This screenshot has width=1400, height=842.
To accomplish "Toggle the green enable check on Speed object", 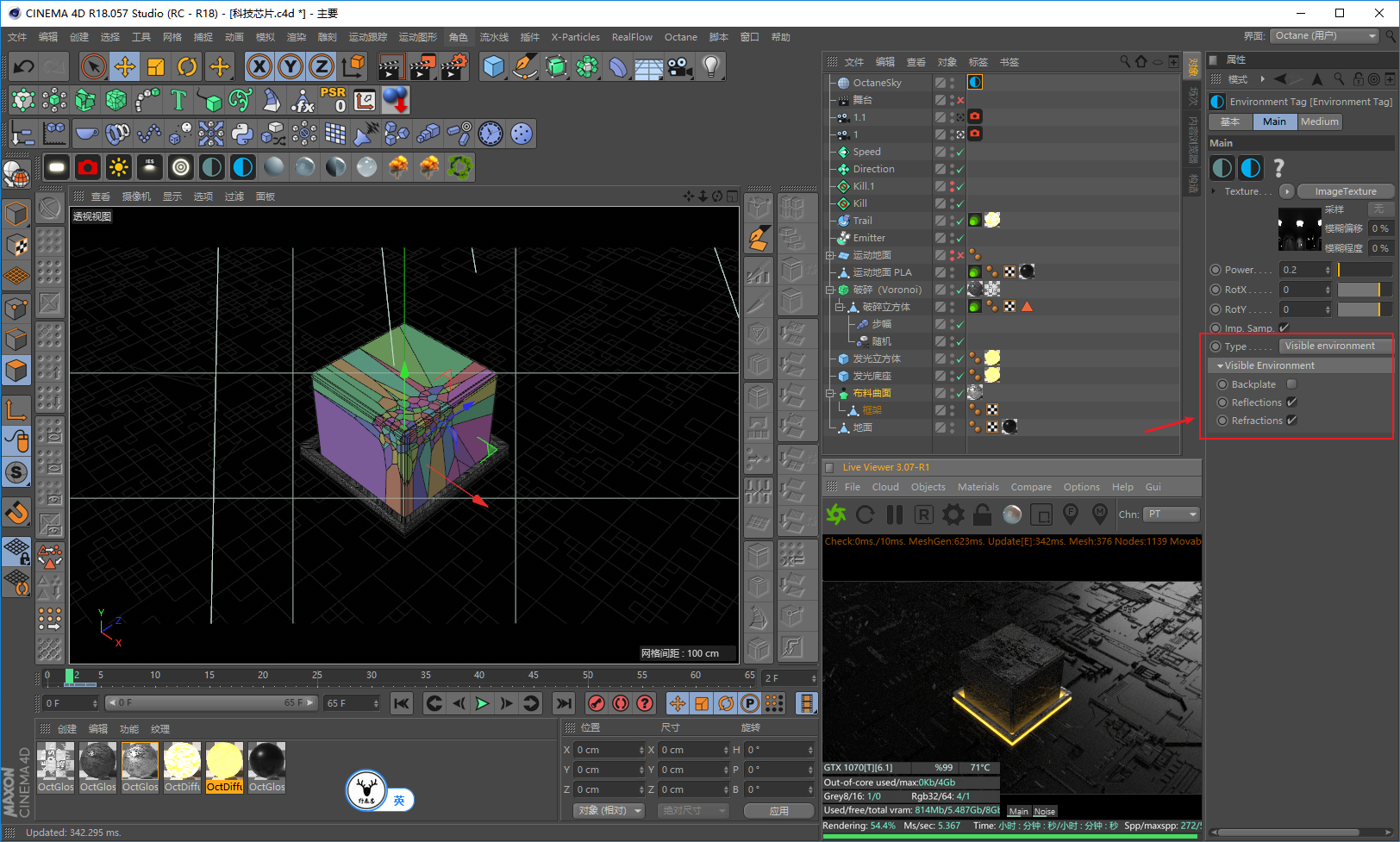I will coord(959,153).
